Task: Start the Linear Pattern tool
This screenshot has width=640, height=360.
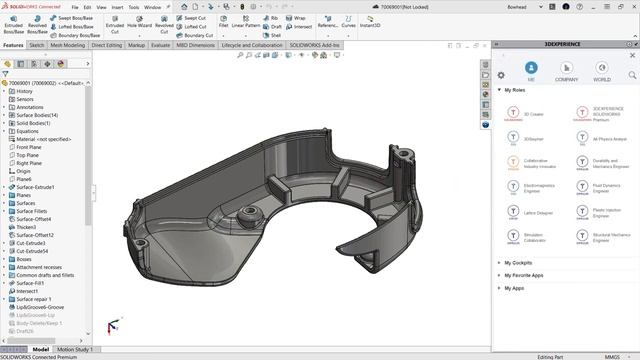Action: coord(246,22)
